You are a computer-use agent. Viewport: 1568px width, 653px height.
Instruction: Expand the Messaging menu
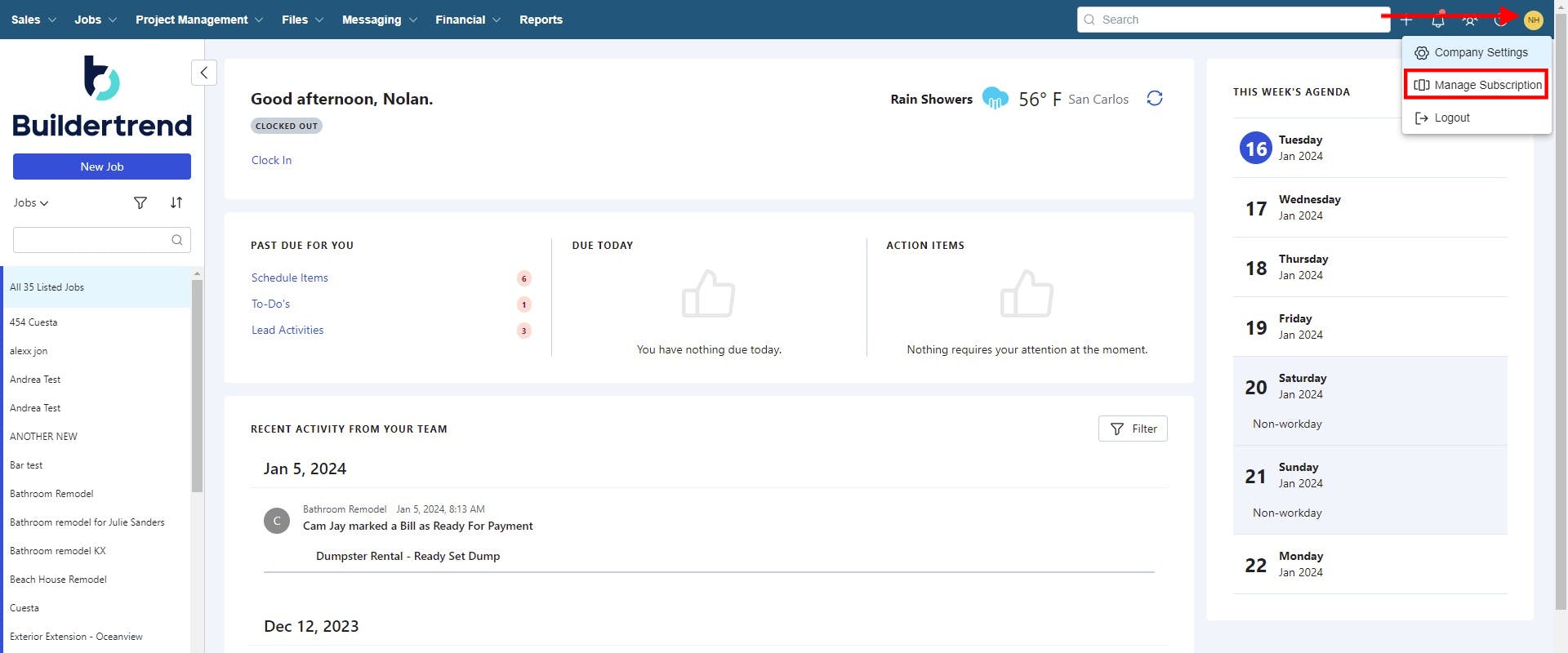pos(380,20)
